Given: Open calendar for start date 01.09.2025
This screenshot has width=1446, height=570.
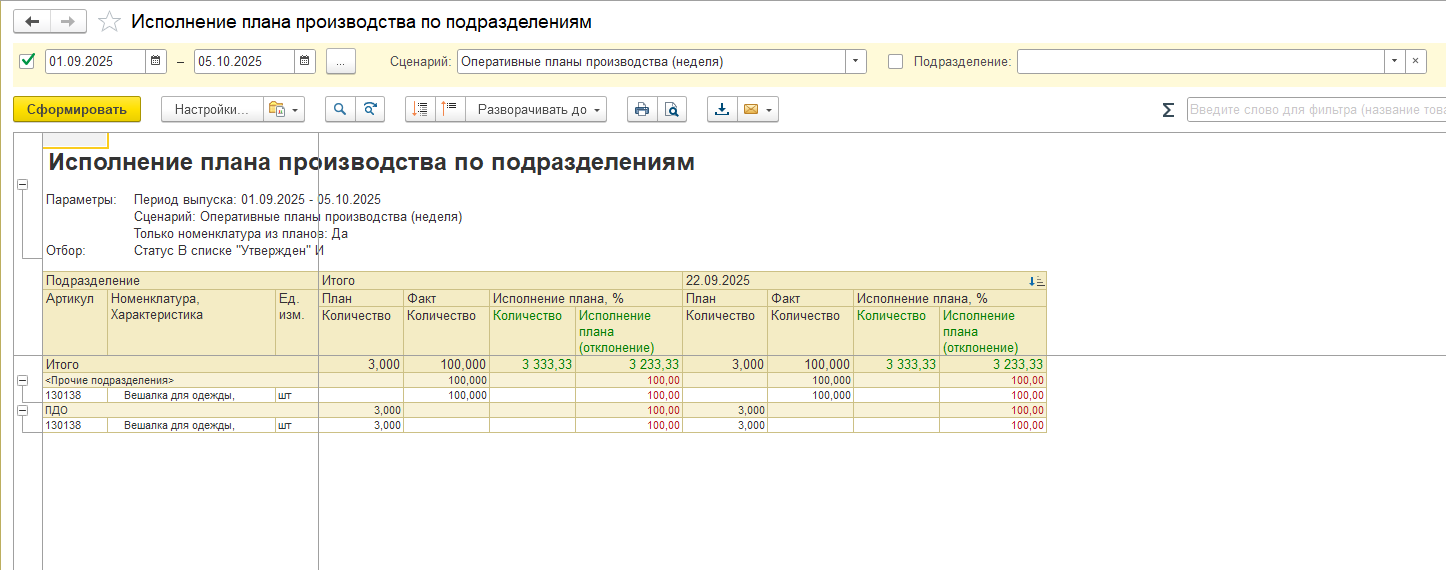Looking at the screenshot, I should pos(156,61).
